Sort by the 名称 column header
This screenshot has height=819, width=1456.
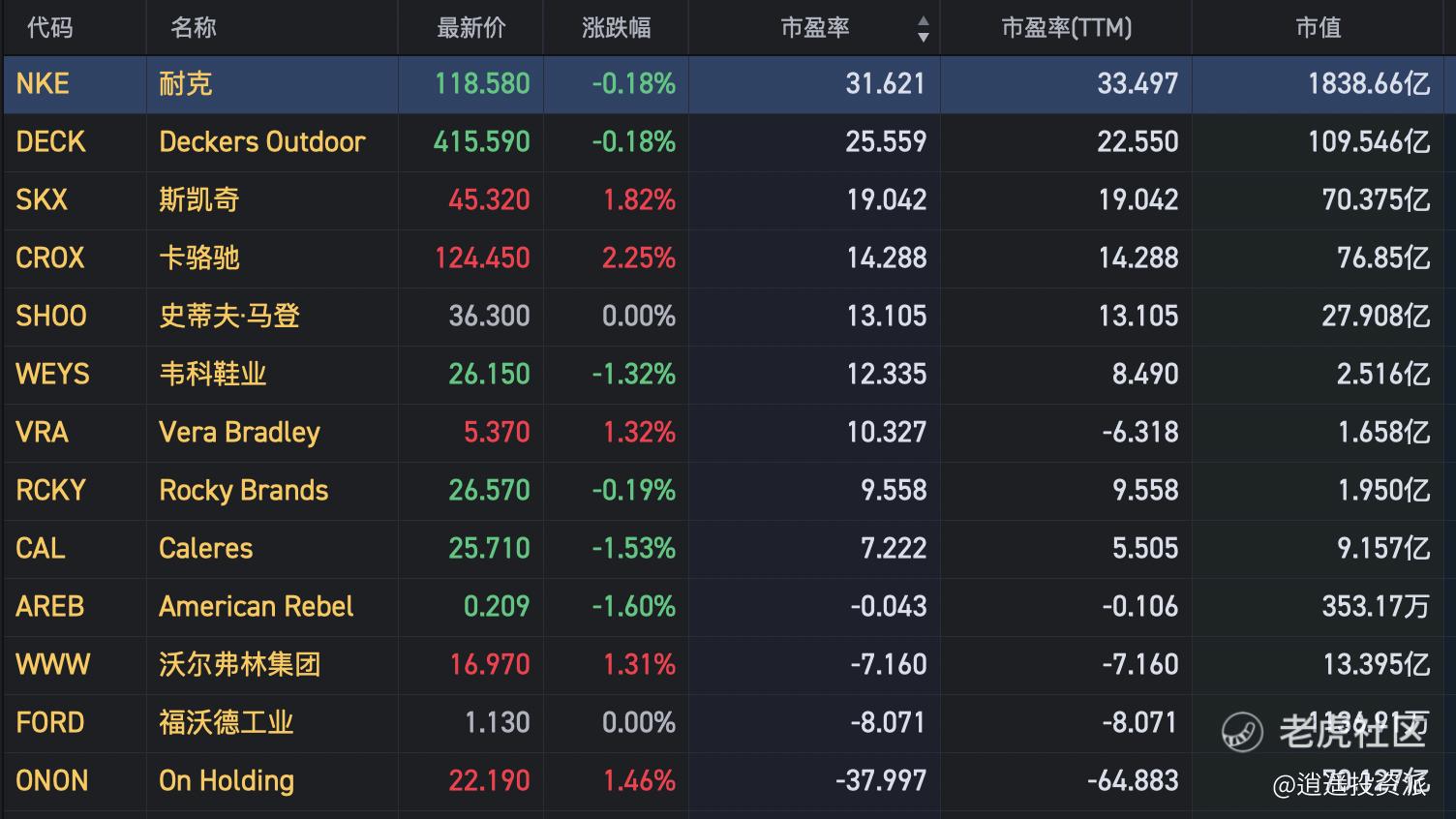[x=193, y=28]
